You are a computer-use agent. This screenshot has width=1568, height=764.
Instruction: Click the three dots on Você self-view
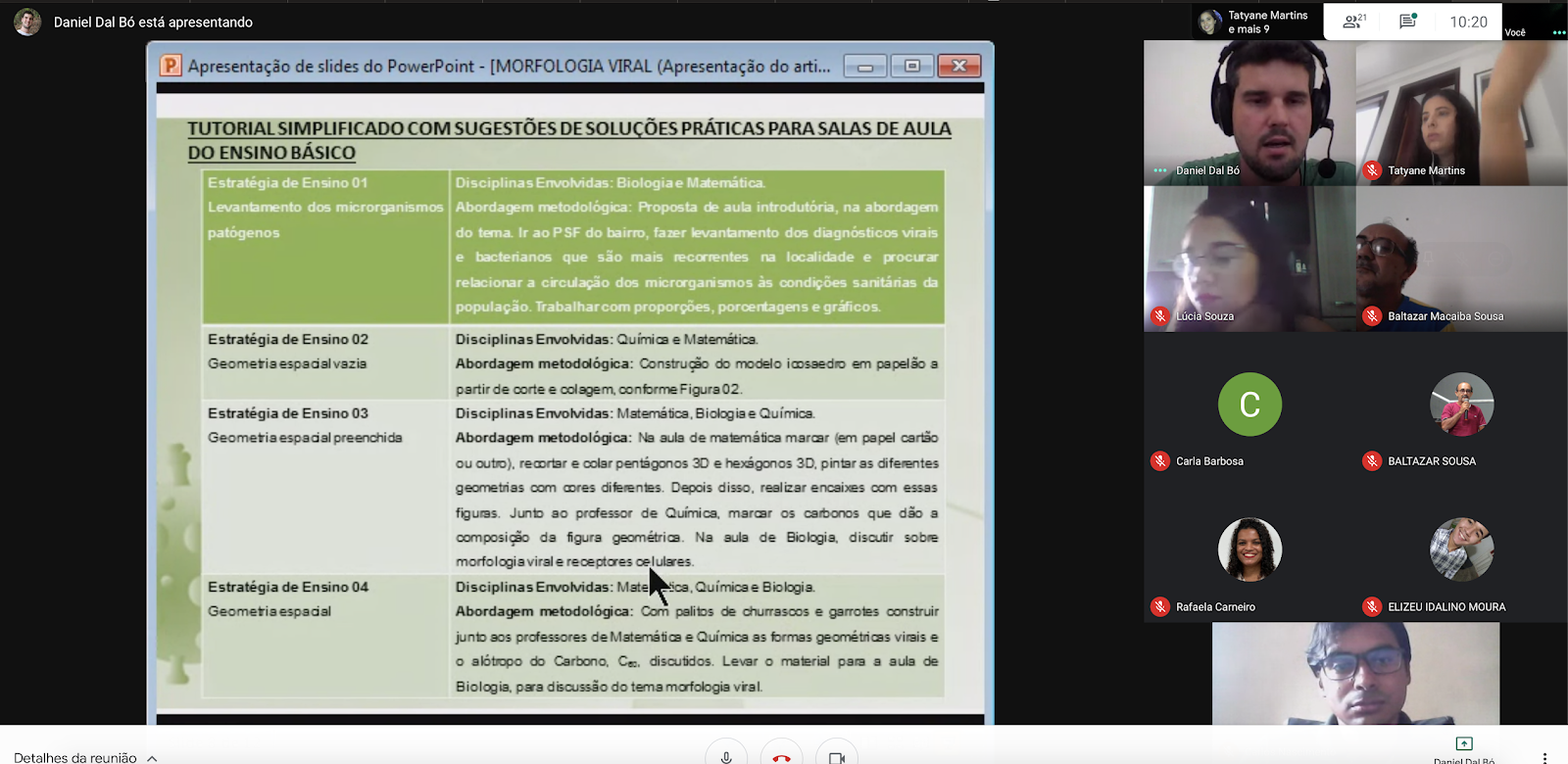[x=1558, y=32]
